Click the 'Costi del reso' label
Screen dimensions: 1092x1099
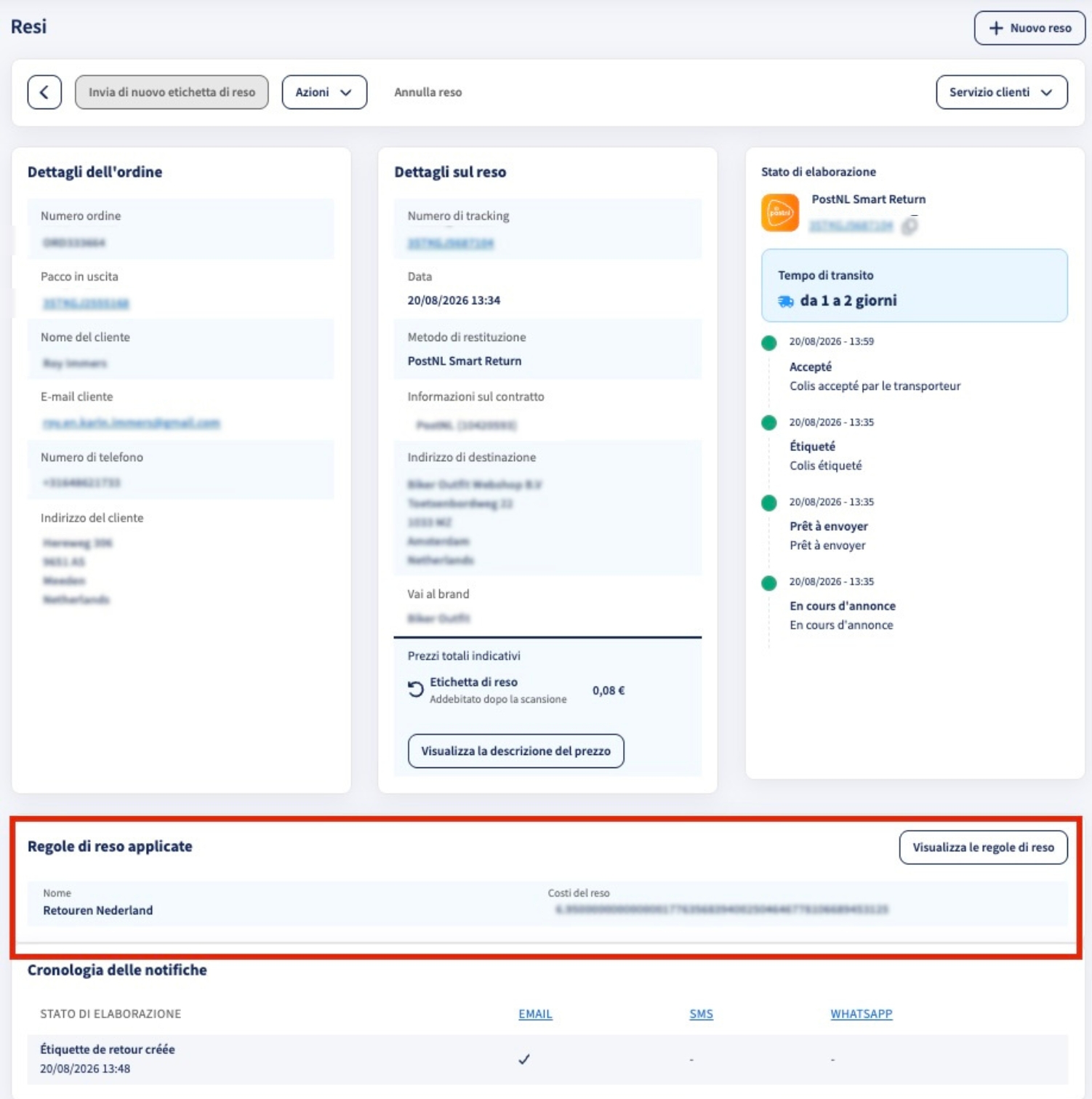click(579, 893)
